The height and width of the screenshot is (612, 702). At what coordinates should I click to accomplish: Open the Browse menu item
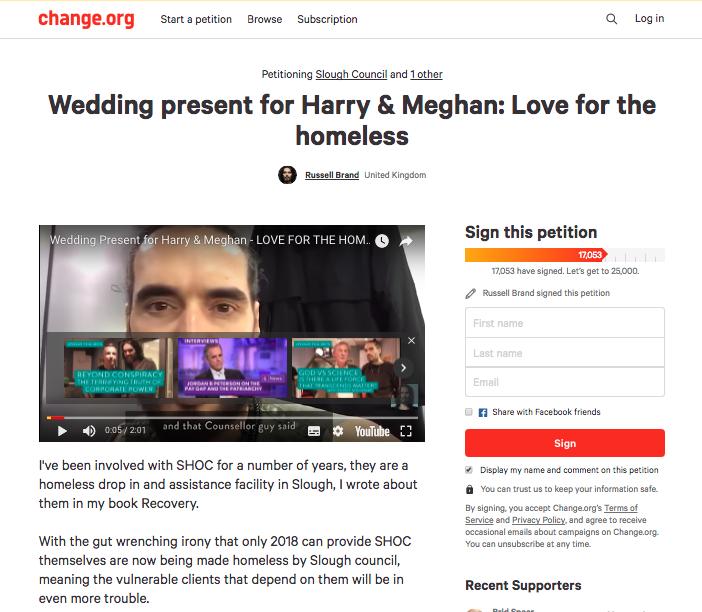coord(265,19)
